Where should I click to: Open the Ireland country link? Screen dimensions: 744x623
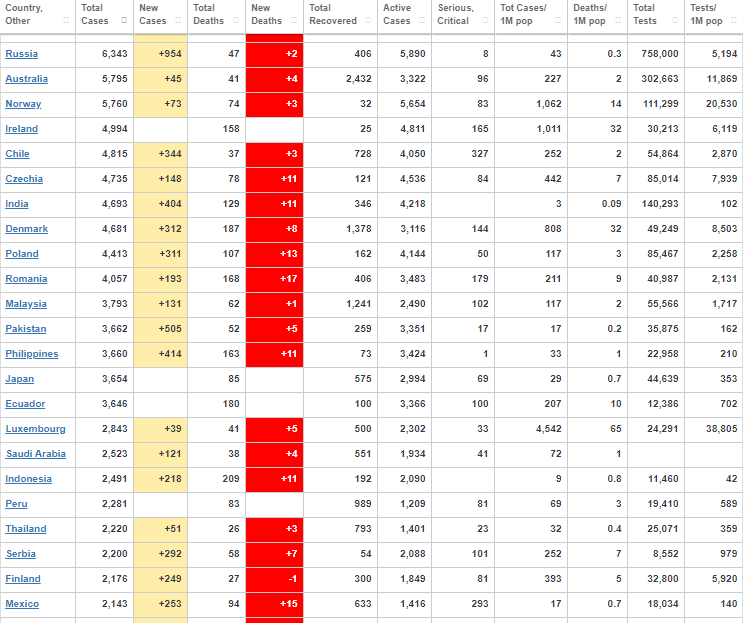pos(21,129)
